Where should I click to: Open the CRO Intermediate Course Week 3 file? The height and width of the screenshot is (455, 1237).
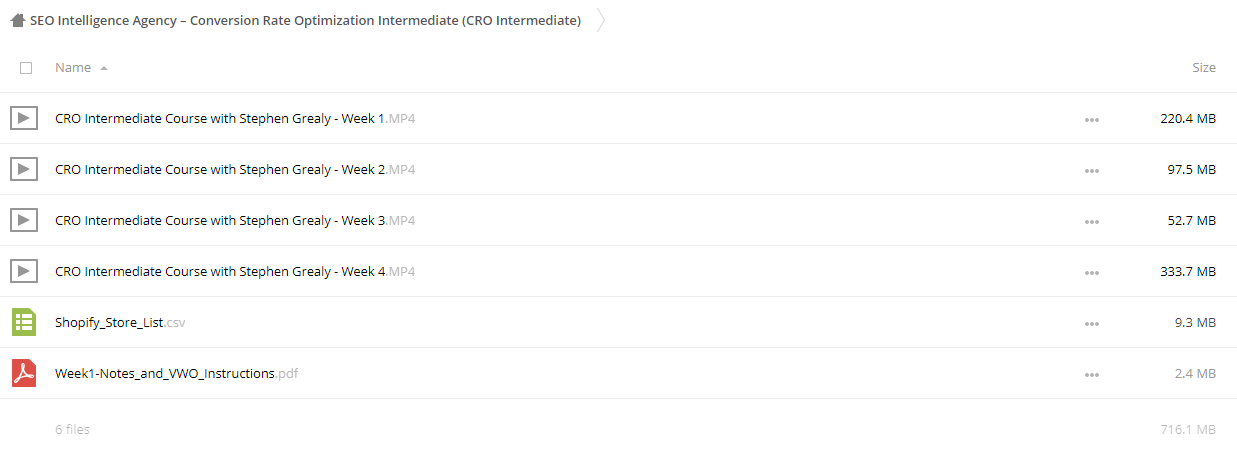235,220
